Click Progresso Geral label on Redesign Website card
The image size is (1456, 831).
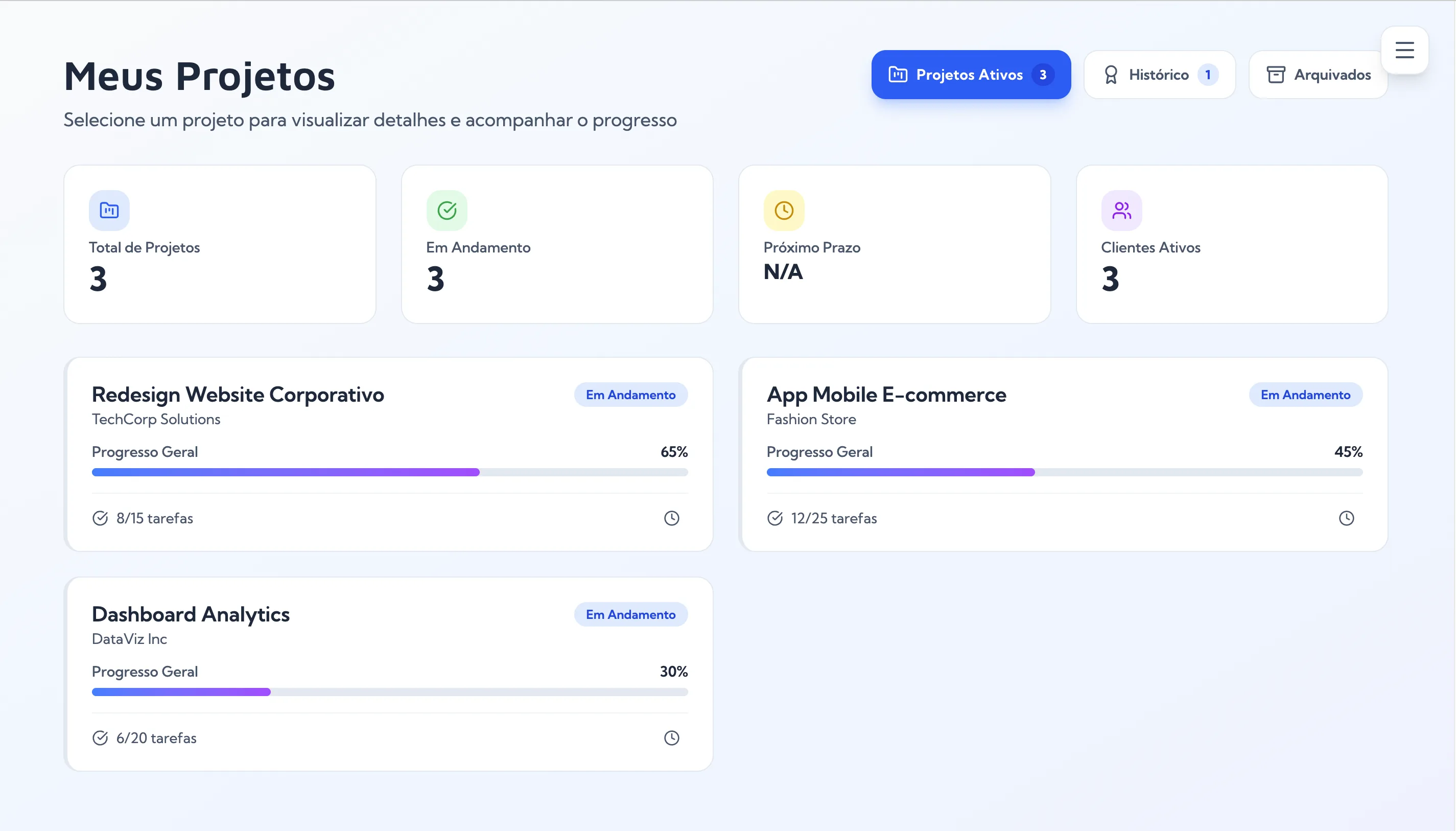(x=145, y=452)
